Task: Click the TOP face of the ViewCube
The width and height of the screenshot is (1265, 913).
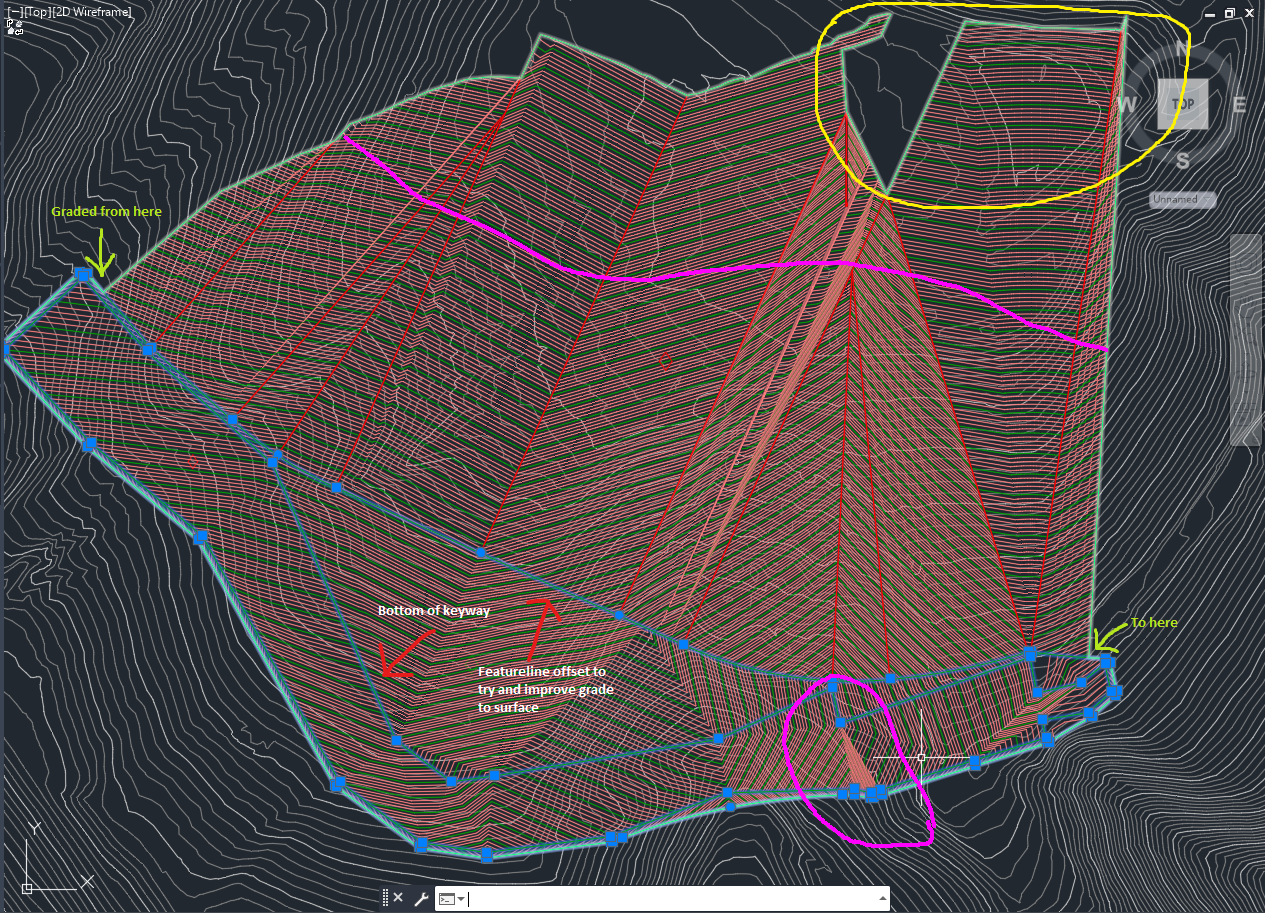Action: 1183,104
